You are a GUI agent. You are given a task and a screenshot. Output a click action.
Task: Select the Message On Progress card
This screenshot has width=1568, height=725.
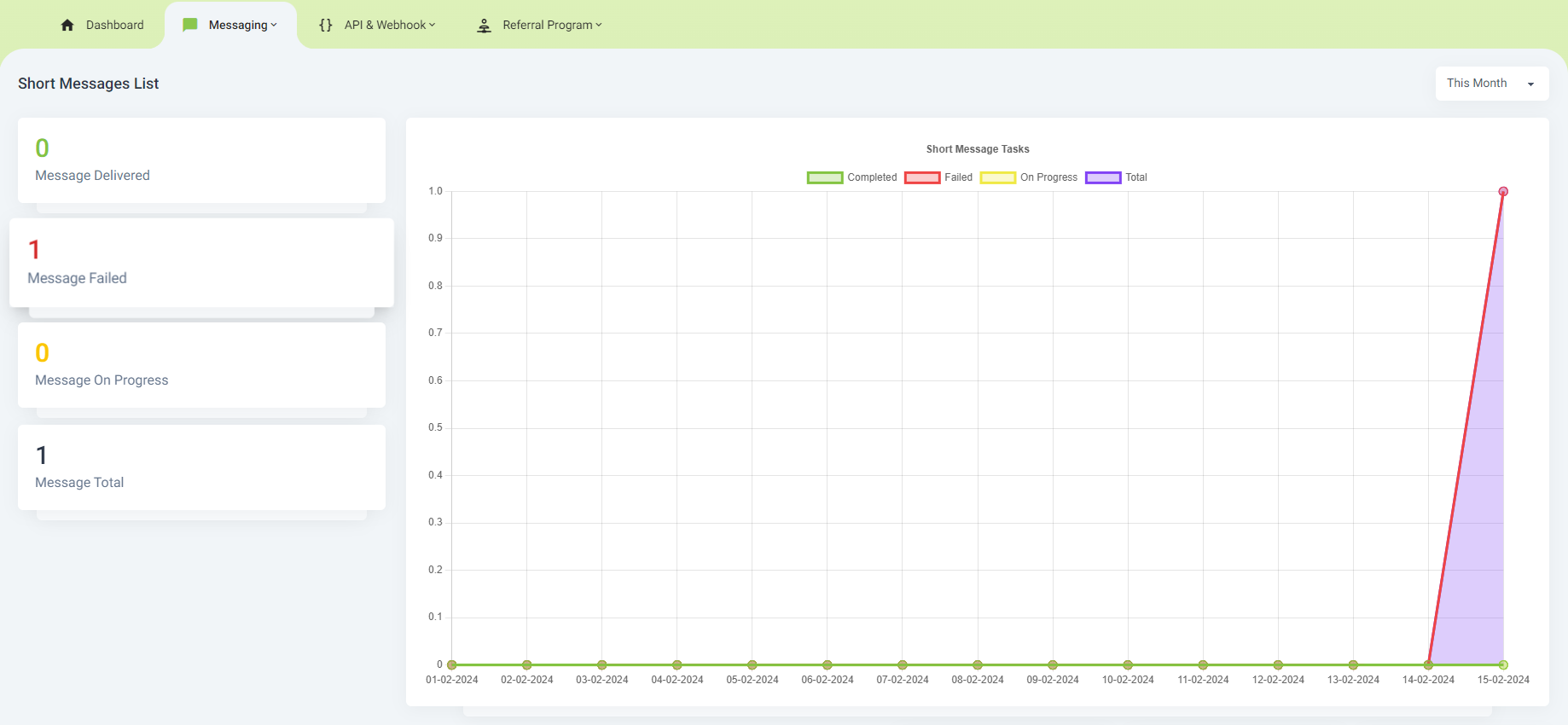point(201,365)
